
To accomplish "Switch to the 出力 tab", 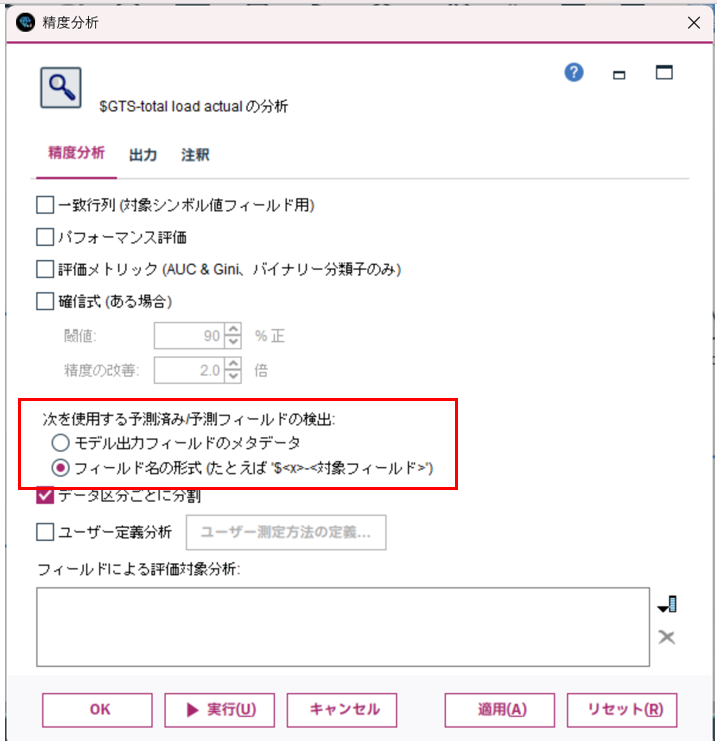I will [143, 155].
